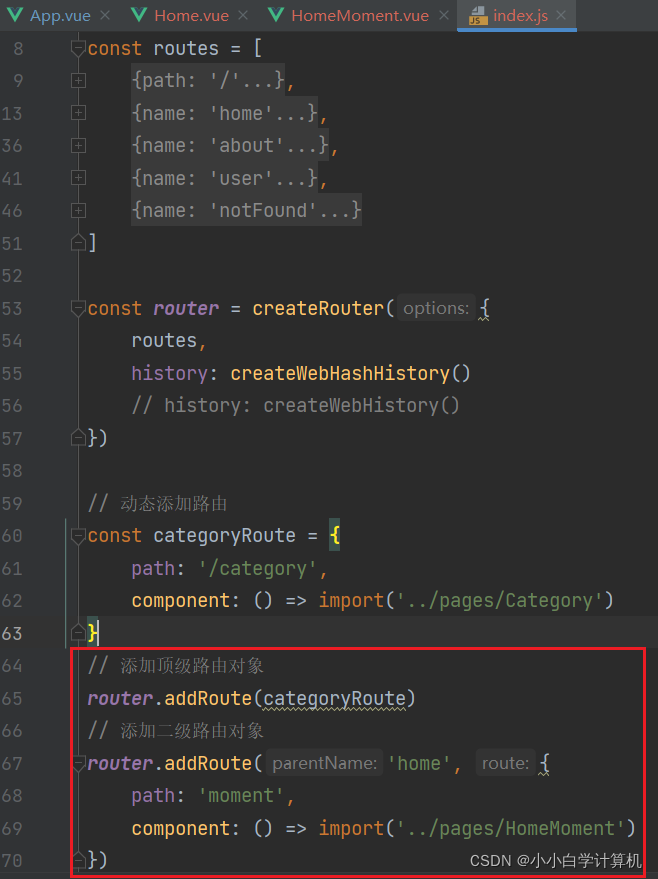Expand the folded 'about' route on line 36
658x879 pixels.
click(x=78, y=146)
